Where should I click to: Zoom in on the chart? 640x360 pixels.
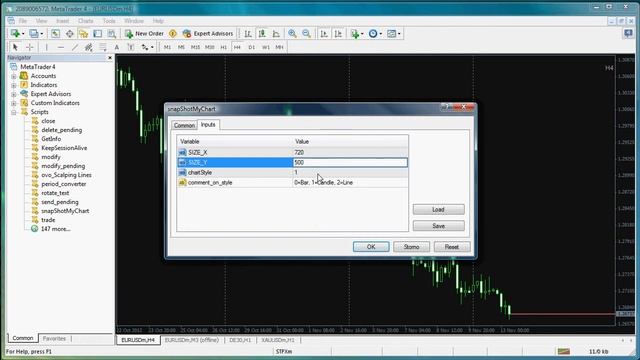coord(292,33)
